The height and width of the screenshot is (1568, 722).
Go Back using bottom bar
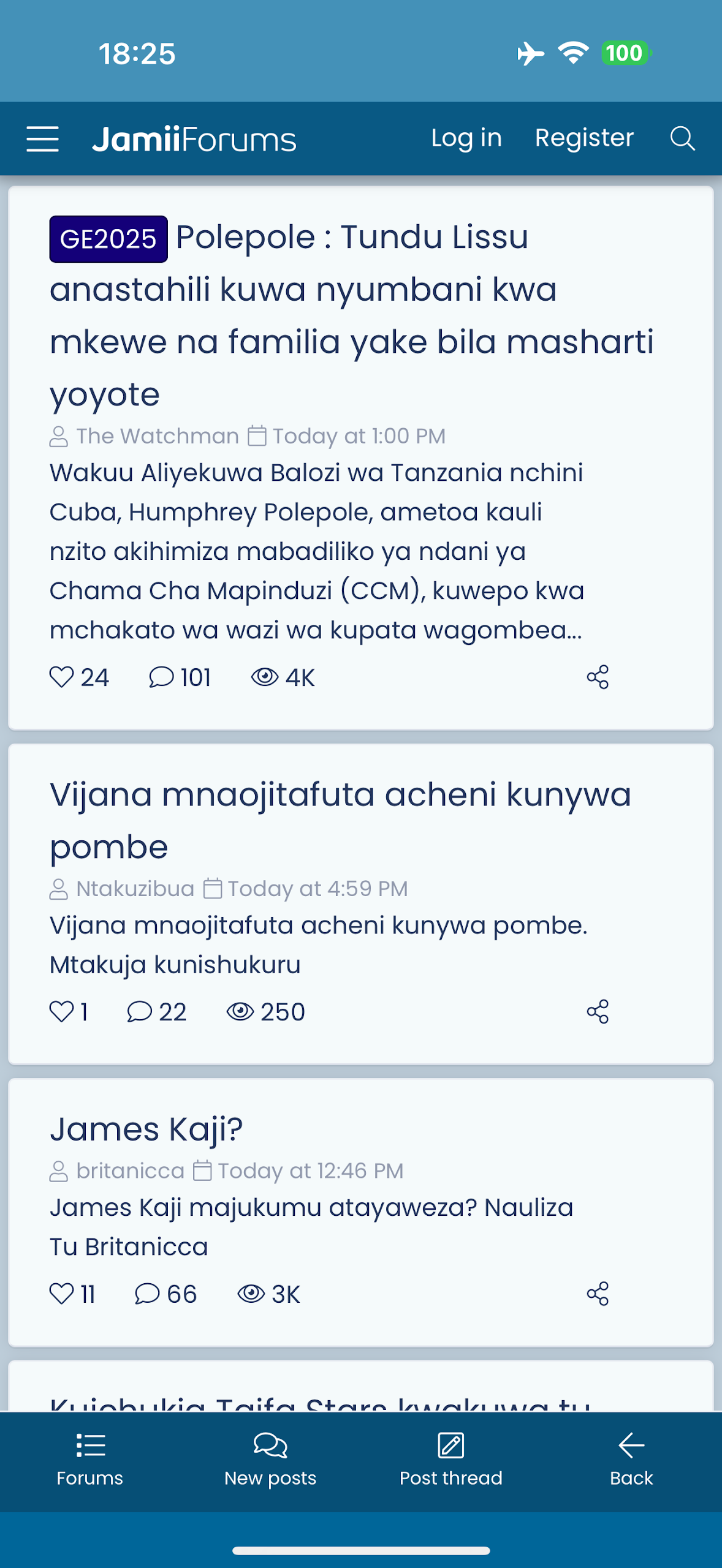[x=631, y=1460]
